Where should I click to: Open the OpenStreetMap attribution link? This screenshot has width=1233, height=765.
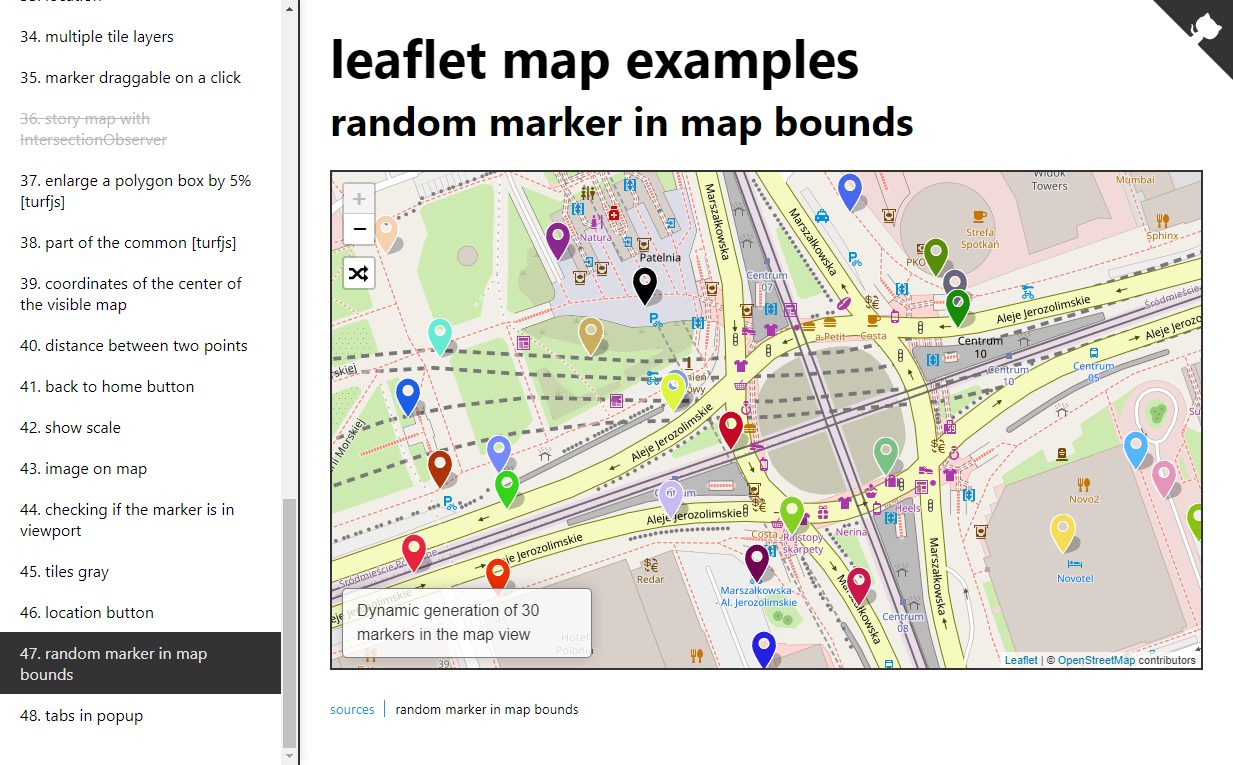click(1096, 660)
